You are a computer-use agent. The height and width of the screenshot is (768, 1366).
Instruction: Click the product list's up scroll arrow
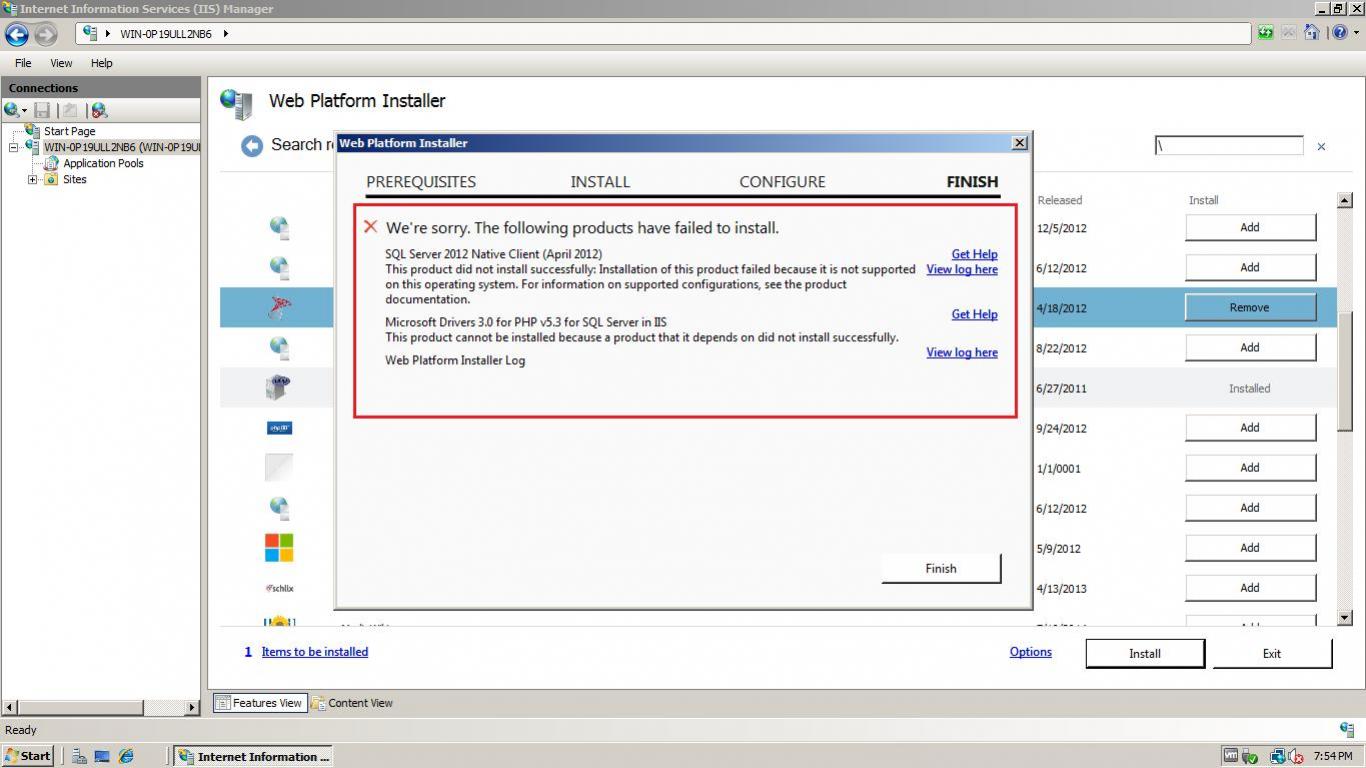pyautogui.click(x=1345, y=200)
